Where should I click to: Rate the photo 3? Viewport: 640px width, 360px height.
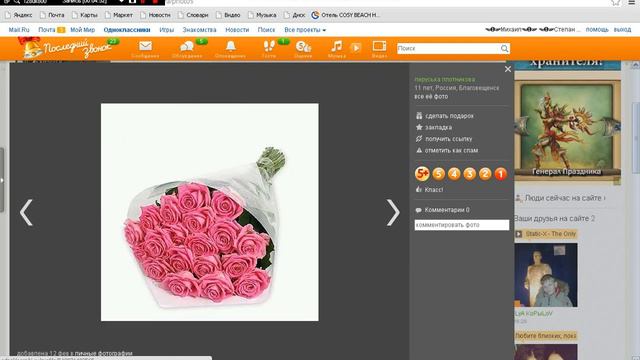click(x=470, y=174)
